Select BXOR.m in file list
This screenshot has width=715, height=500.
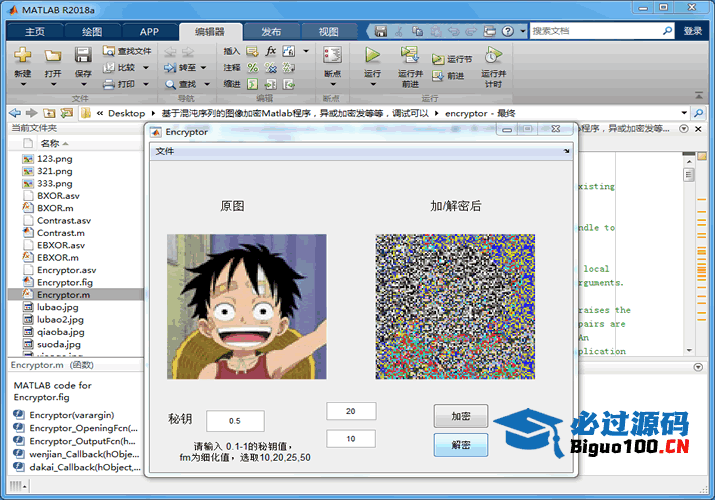pyautogui.click(x=55, y=208)
